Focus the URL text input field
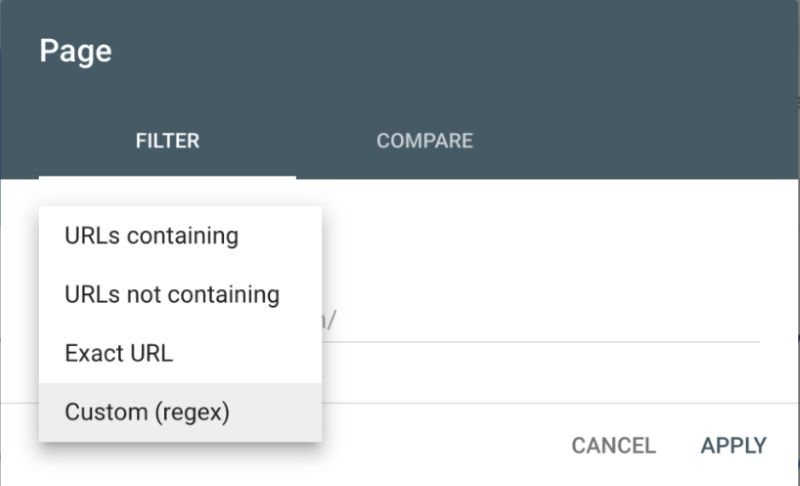The width and height of the screenshot is (800, 486). (x=541, y=321)
